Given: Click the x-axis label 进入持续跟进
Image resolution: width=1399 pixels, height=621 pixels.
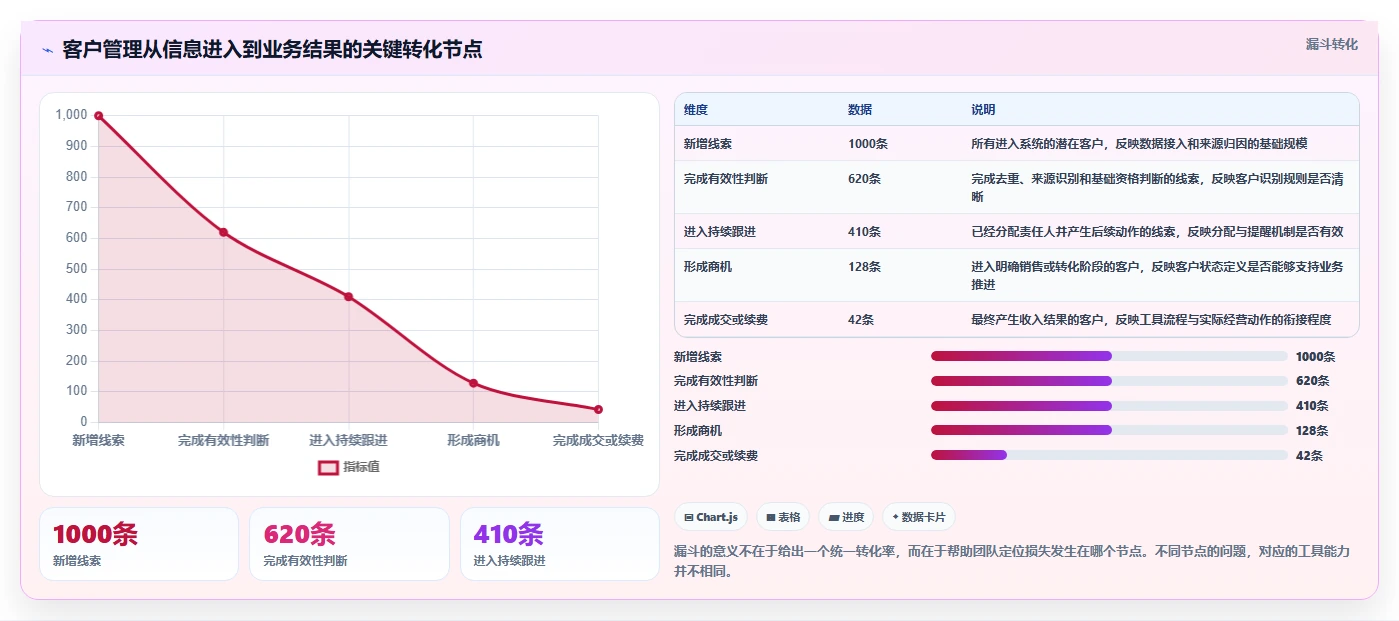Looking at the screenshot, I should [348, 440].
